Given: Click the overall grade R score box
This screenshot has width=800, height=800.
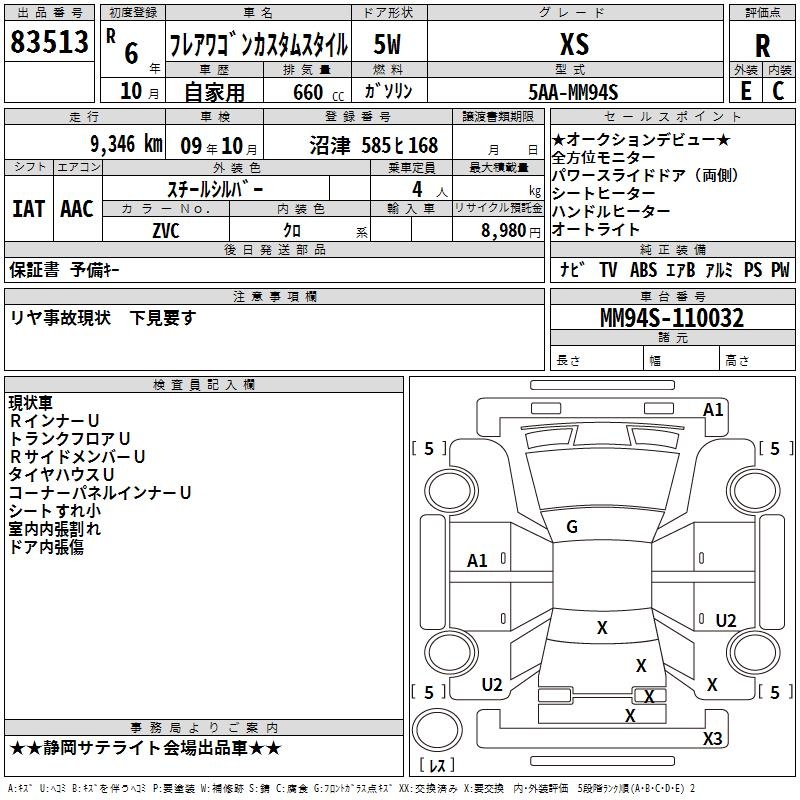Looking at the screenshot, I should [762, 46].
